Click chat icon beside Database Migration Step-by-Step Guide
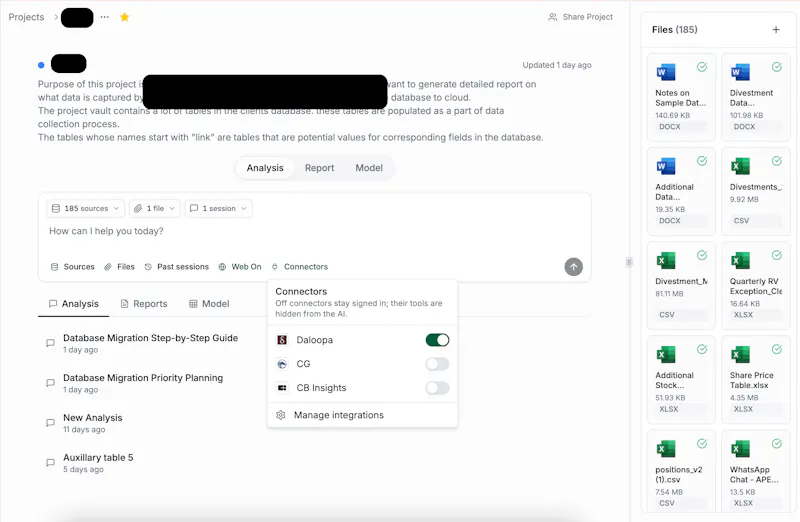Image resolution: width=800 pixels, height=522 pixels. (51, 343)
